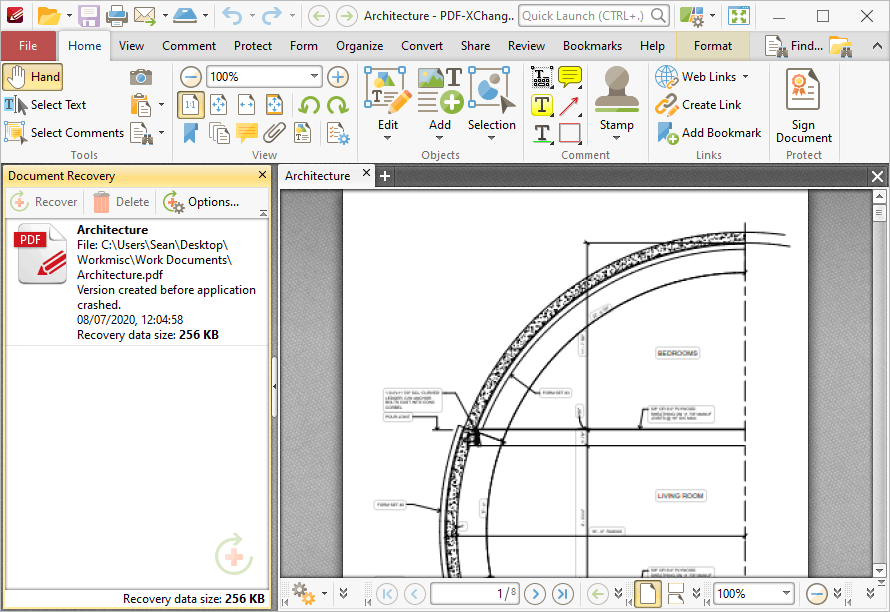Viewport: 890px width, 612px height.
Task: Toggle the Hand tool
Action: (32, 77)
